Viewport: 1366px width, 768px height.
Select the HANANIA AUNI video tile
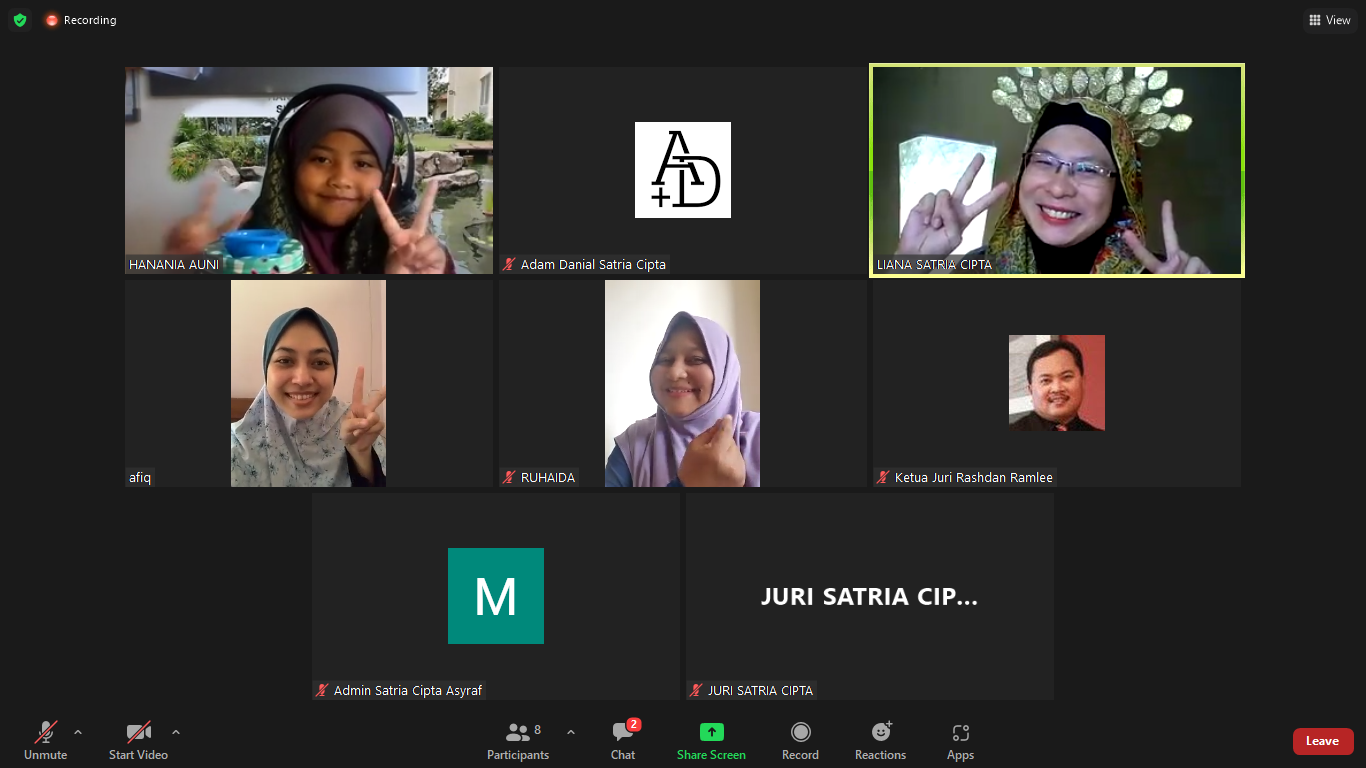[x=308, y=170]
